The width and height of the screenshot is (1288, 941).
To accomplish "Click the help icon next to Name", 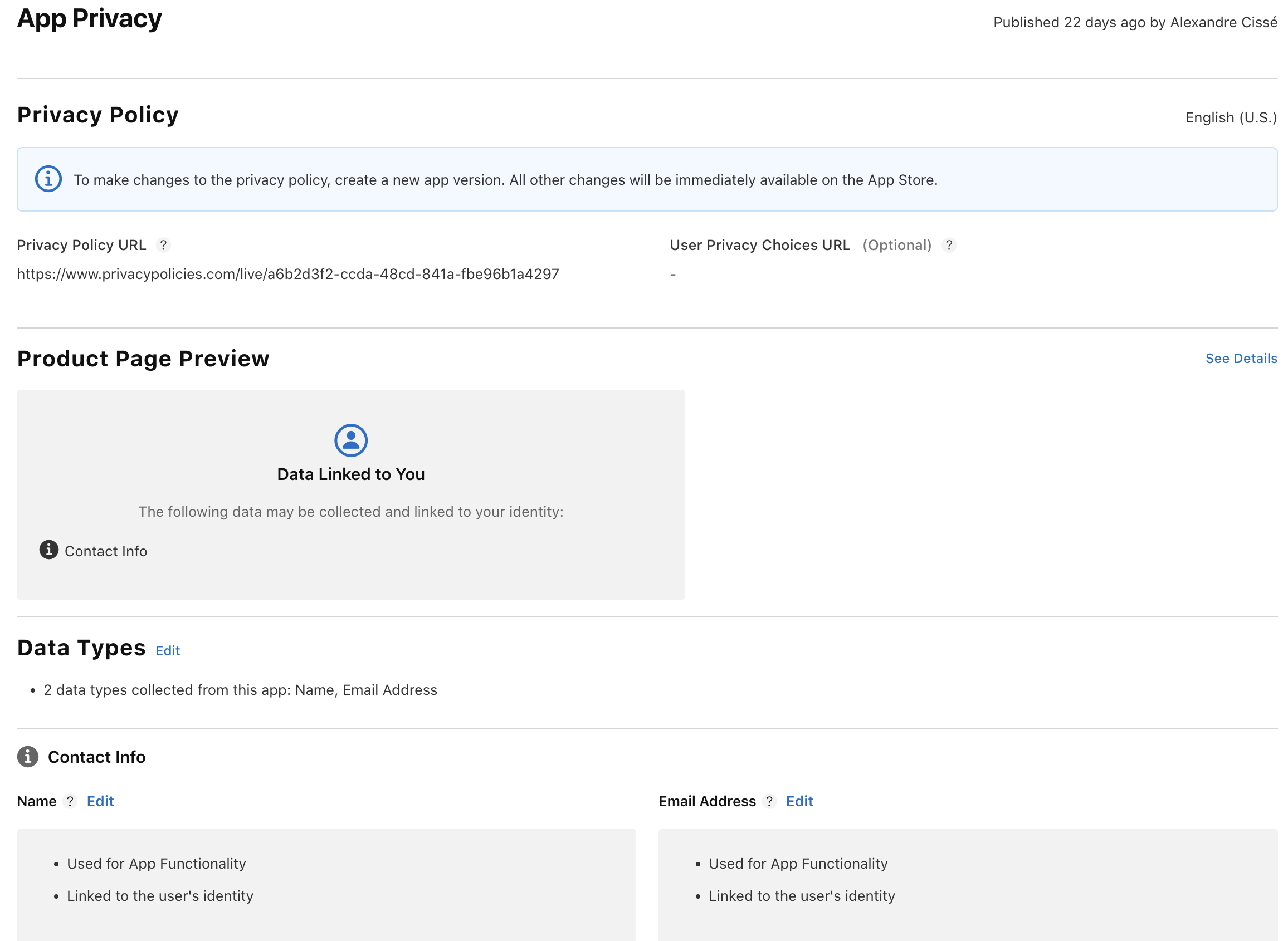I will click(x=71, y=801).
